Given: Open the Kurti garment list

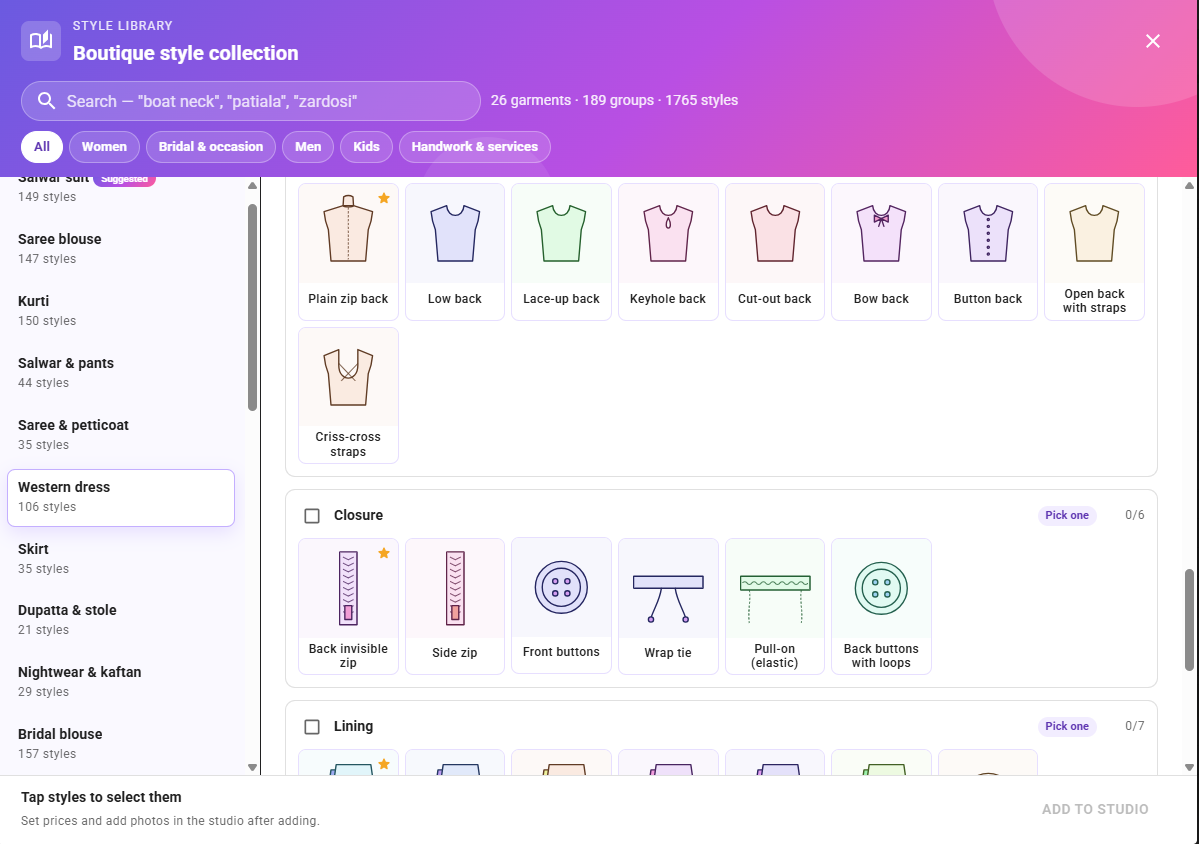Looking at the screenshot, I should pos(121,310).
